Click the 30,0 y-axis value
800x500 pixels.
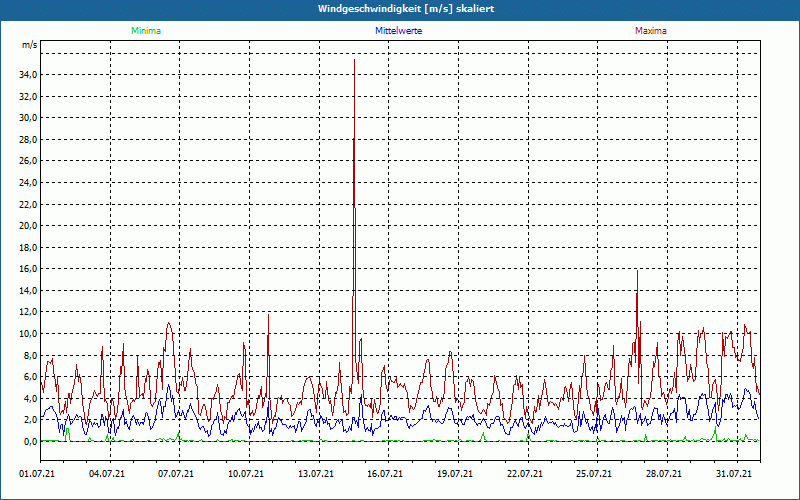[x=28, y=118]
